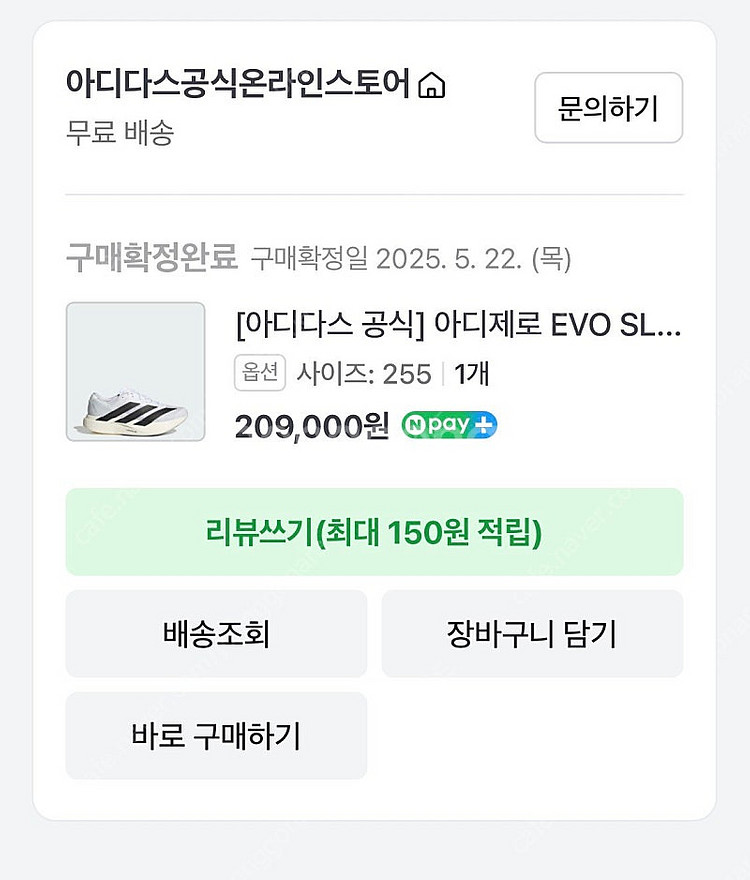Tap the 무료 배송 shipping label

[119, 133]
